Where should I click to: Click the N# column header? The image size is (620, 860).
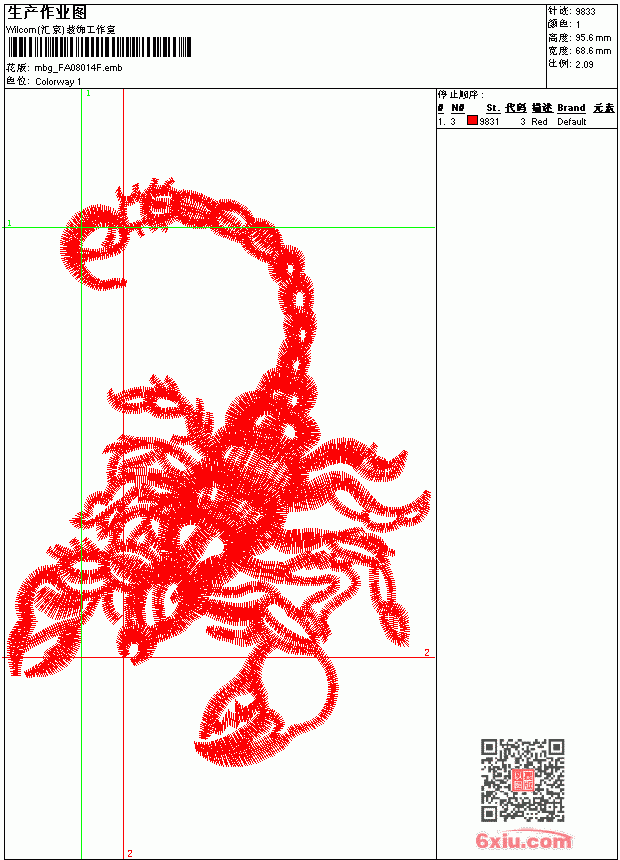[458, 108]
